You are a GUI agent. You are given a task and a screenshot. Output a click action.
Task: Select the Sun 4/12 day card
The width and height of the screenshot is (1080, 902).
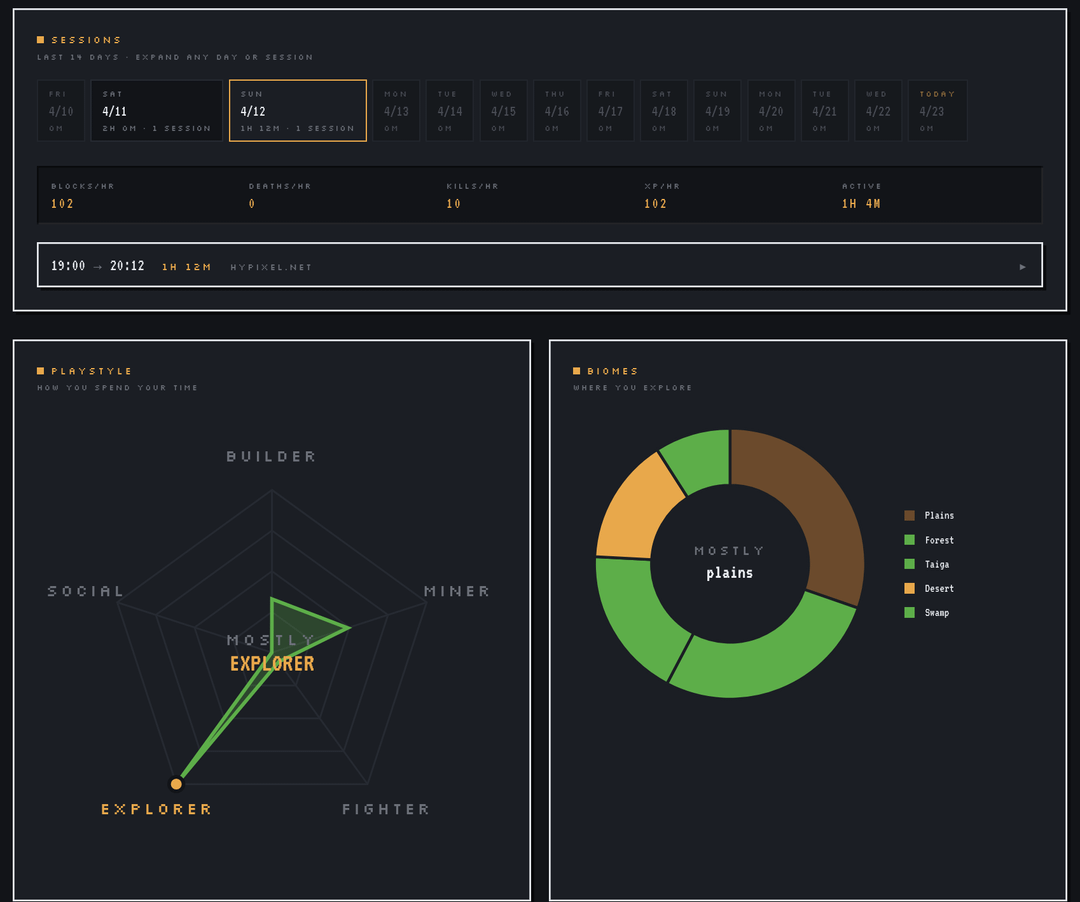pyautogui.click(x=297, y=111)
